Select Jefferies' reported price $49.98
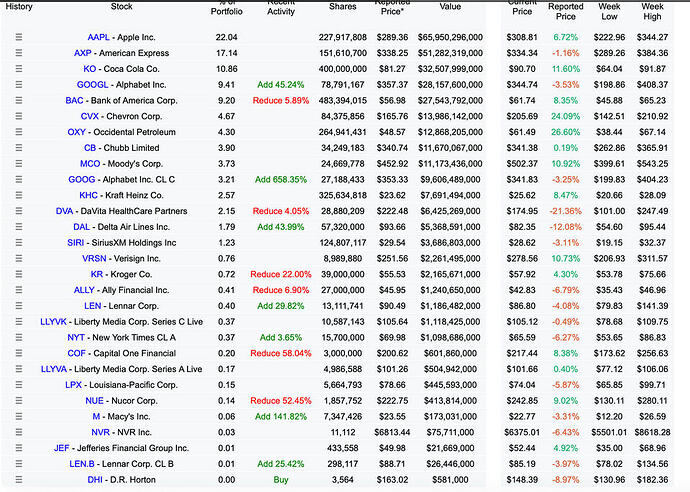This screenshot has height=492, width=690. tap(392, 448)
